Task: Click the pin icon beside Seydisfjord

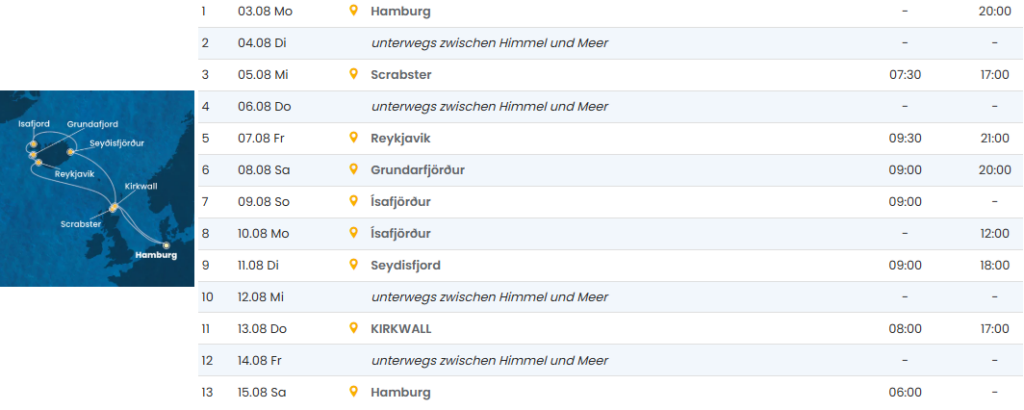Action: (353, 265)
